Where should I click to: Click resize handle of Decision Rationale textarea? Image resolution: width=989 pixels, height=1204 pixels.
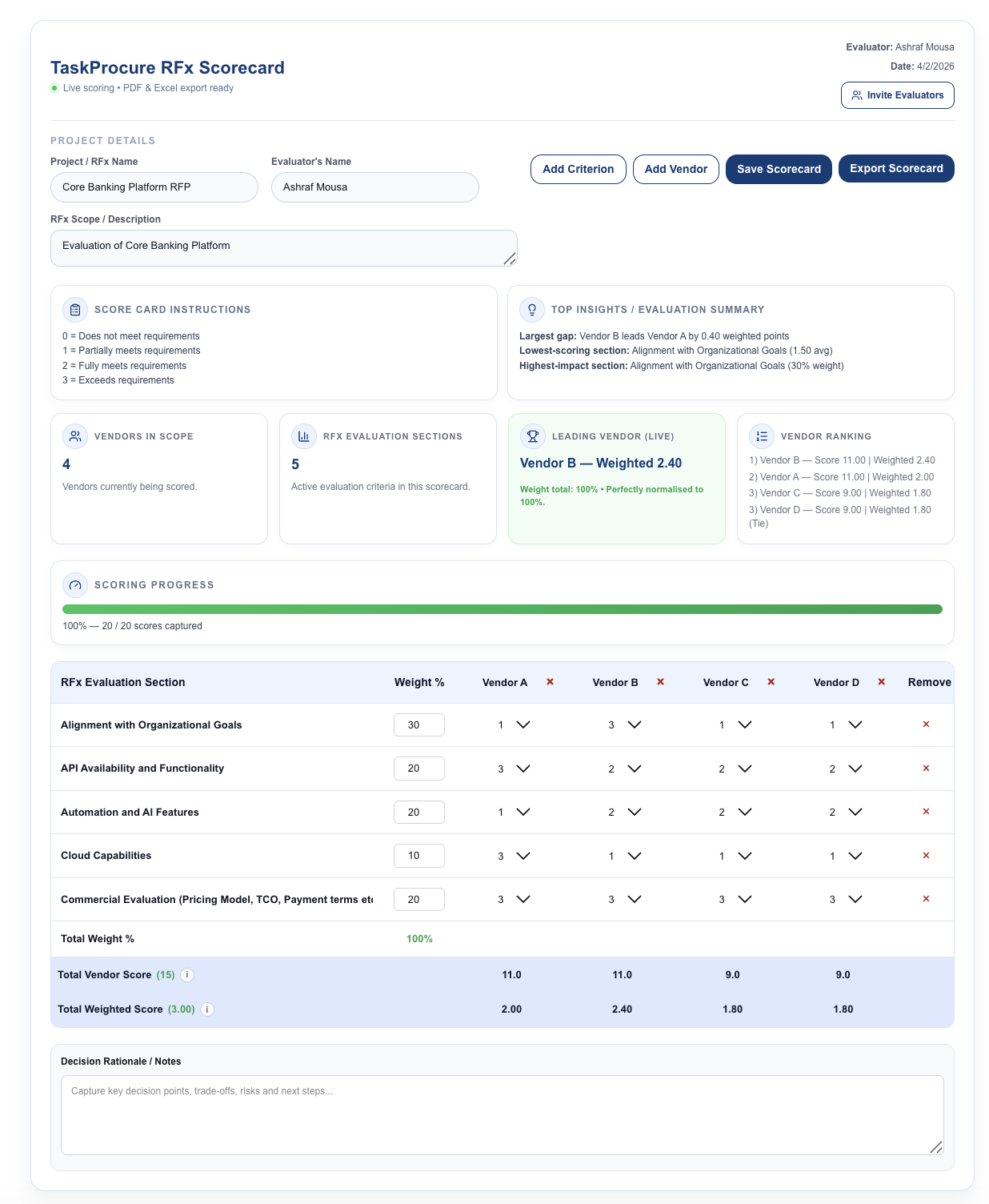click(936, 1147)
